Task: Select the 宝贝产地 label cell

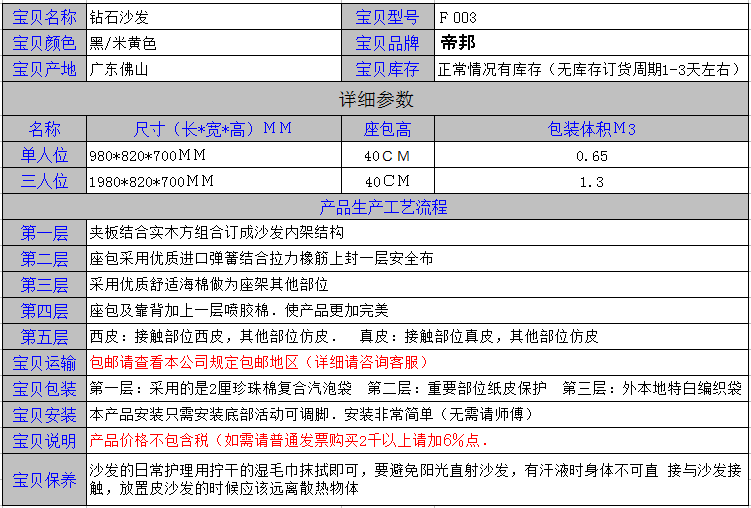Action: (45, 69)
